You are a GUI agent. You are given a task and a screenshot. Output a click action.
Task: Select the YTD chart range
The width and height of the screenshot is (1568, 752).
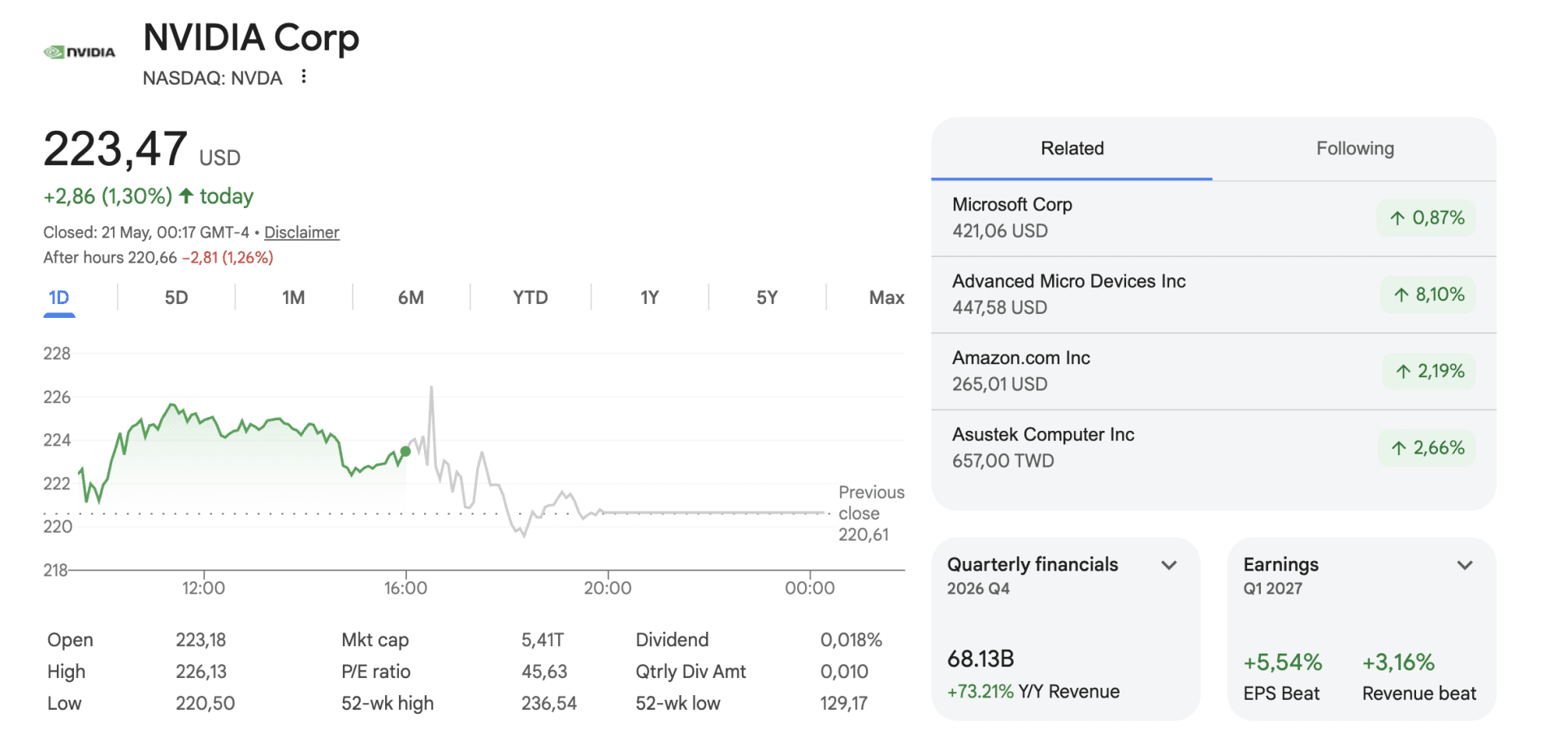pyautogui.click(x=531, y=298)
